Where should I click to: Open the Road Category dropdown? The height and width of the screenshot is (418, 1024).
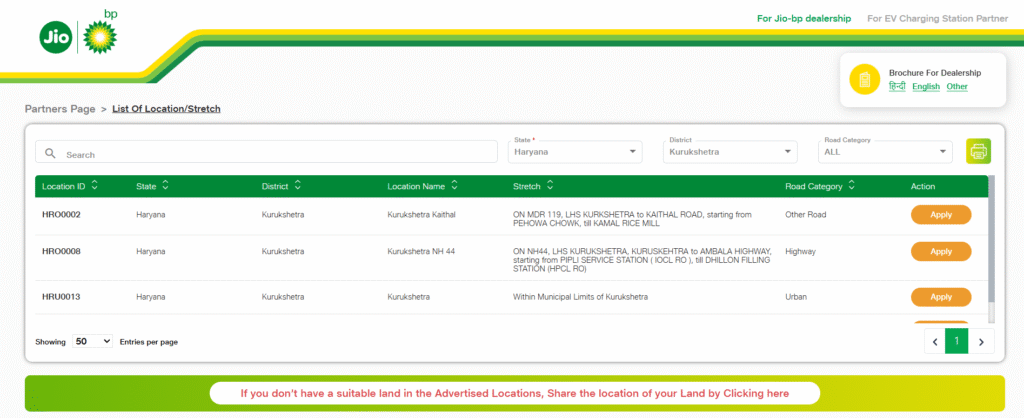click(885, 153)
